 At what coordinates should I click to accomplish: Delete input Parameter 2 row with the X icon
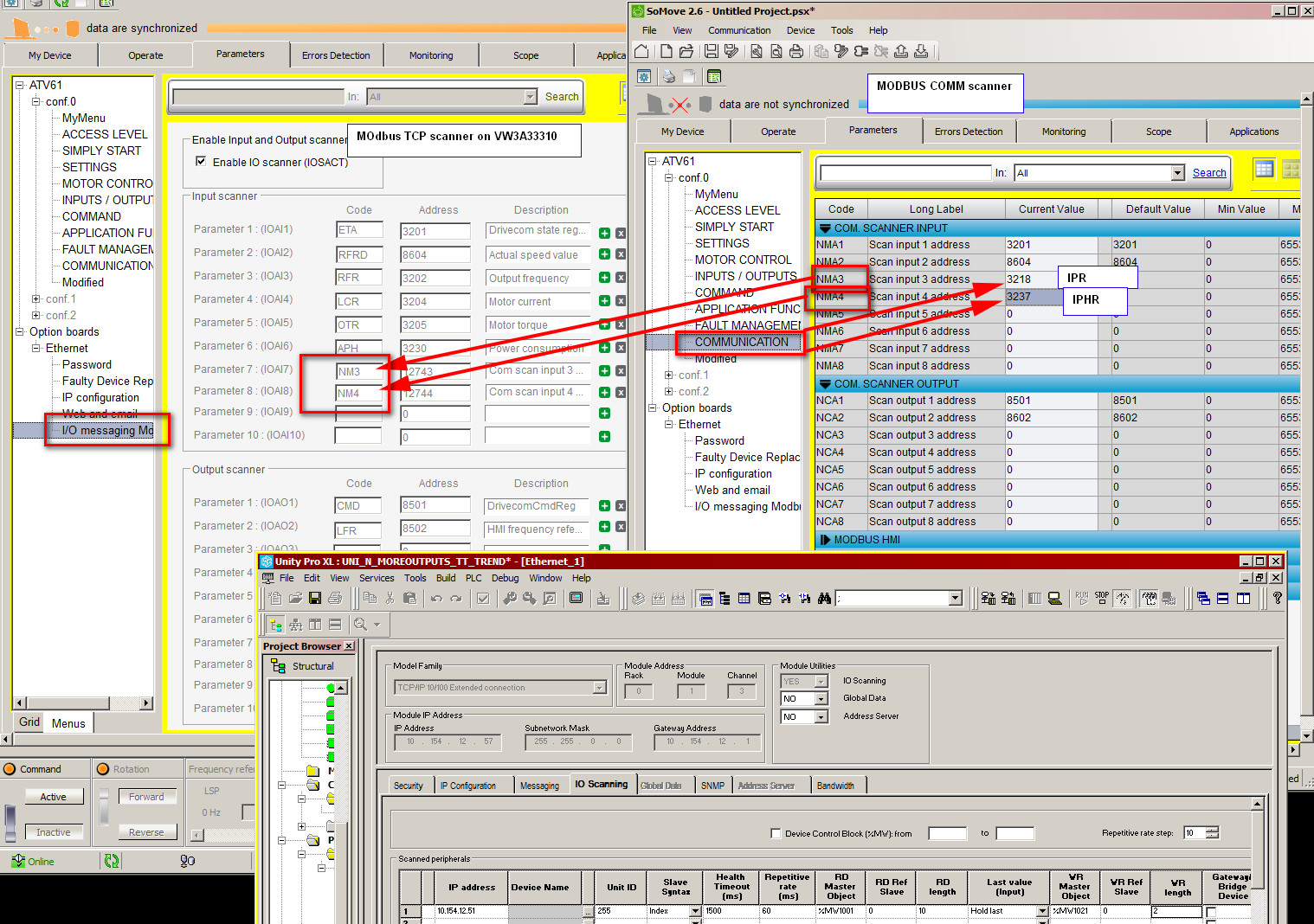pos(621,254)
